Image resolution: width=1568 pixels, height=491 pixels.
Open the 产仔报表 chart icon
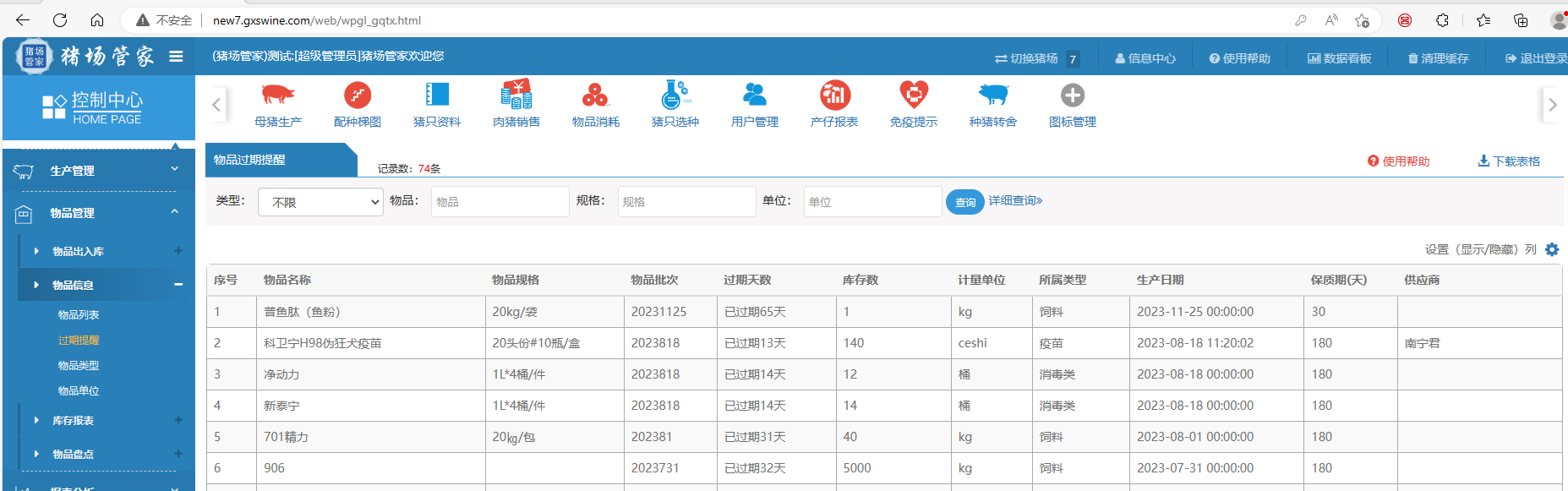[x=833, y=95]
